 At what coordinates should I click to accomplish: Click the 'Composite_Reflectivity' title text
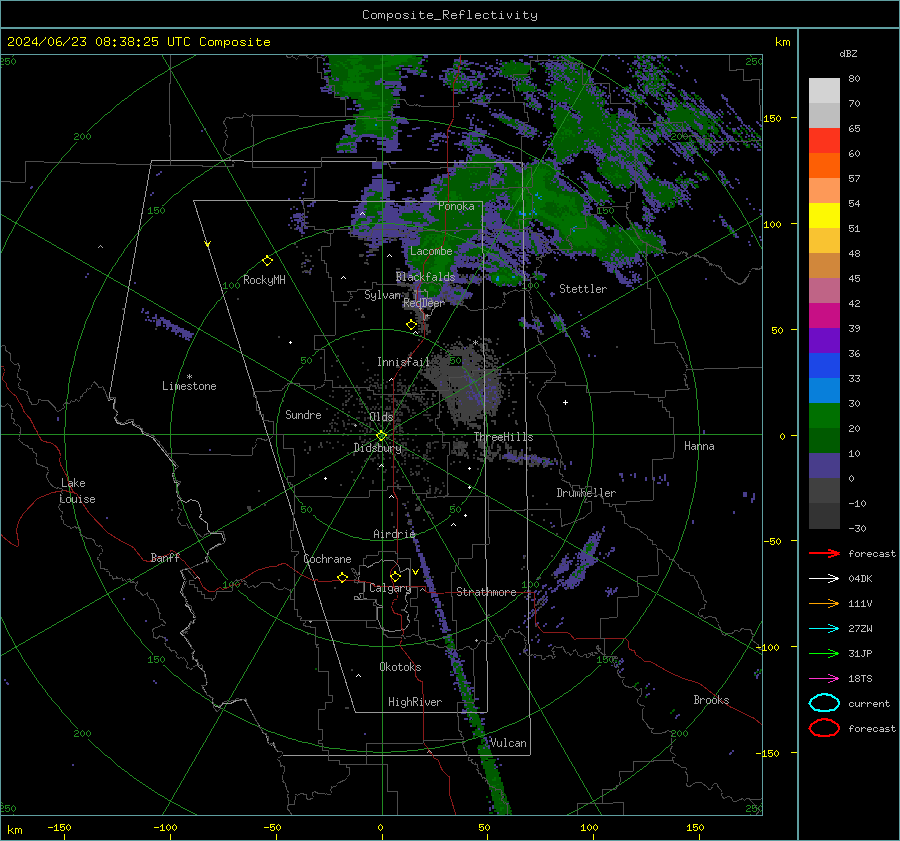(449, 15)
